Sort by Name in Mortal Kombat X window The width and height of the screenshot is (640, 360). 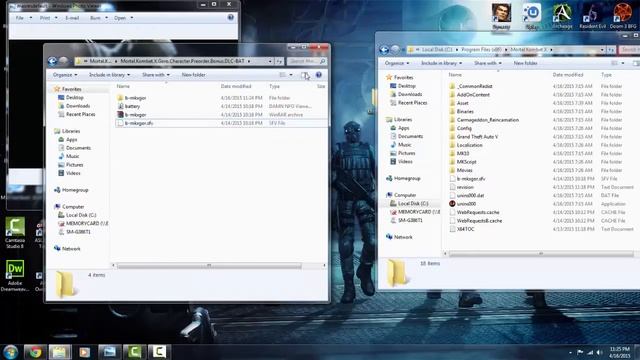click(x=455, y=75)
